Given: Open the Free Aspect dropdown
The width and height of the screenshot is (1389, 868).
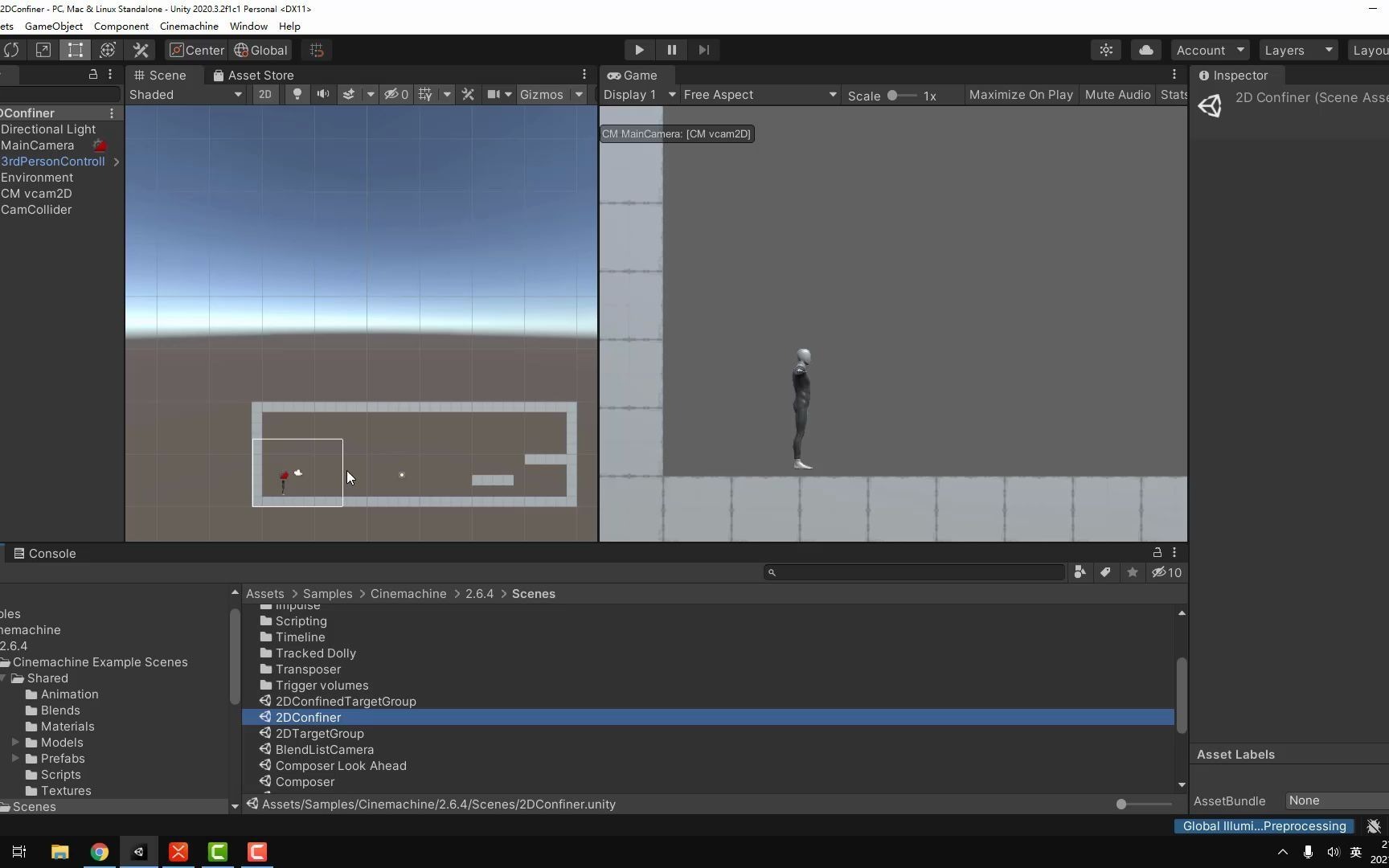Looking at the screenshot, I should point(758,94).
